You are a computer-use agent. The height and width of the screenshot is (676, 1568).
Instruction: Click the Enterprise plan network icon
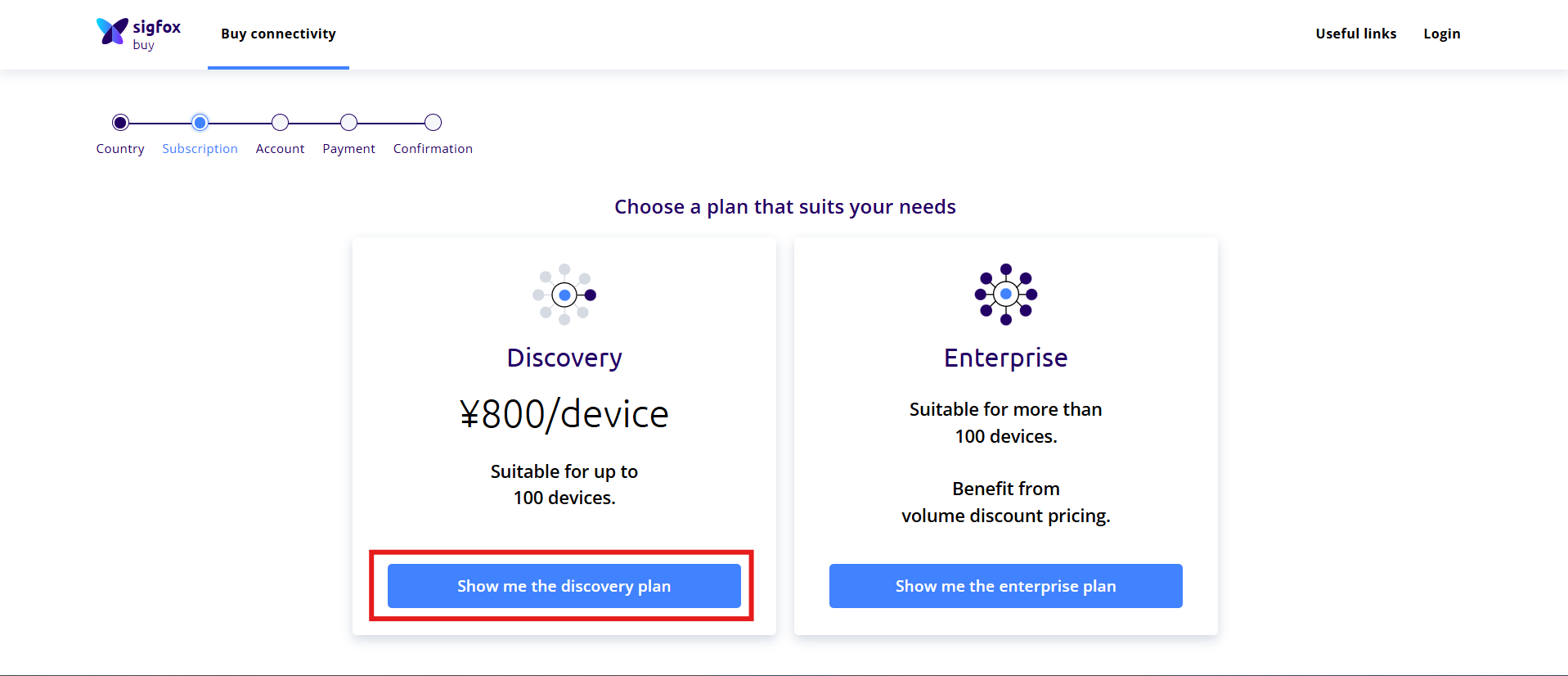[x=1006, y=295]
